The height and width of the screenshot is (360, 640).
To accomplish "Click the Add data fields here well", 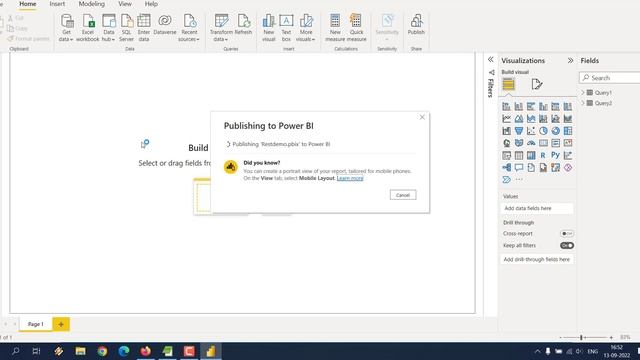I will pyautogui.click(x=537, y=208).
